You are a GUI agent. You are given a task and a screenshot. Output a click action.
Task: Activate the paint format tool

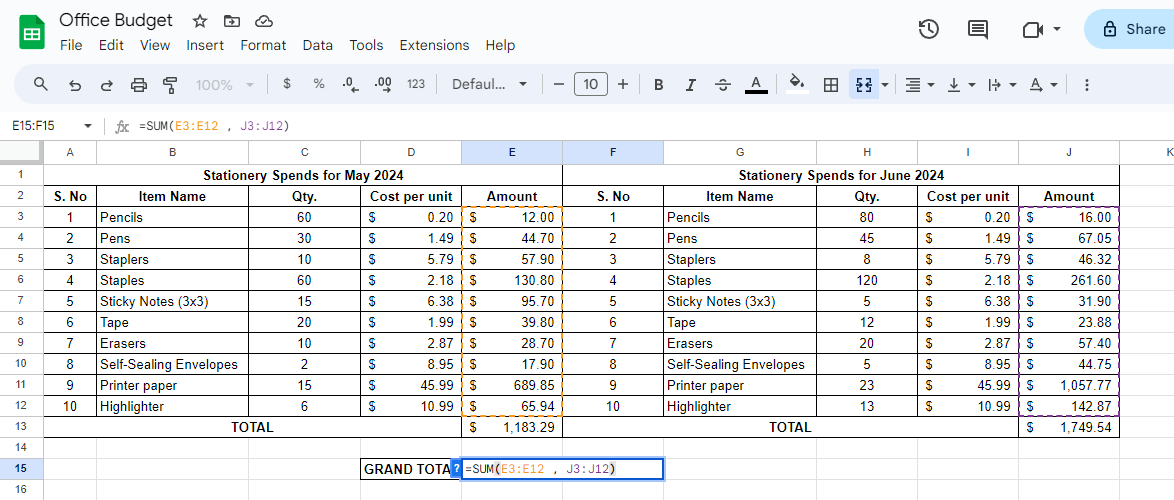click(x=171, y=85)
